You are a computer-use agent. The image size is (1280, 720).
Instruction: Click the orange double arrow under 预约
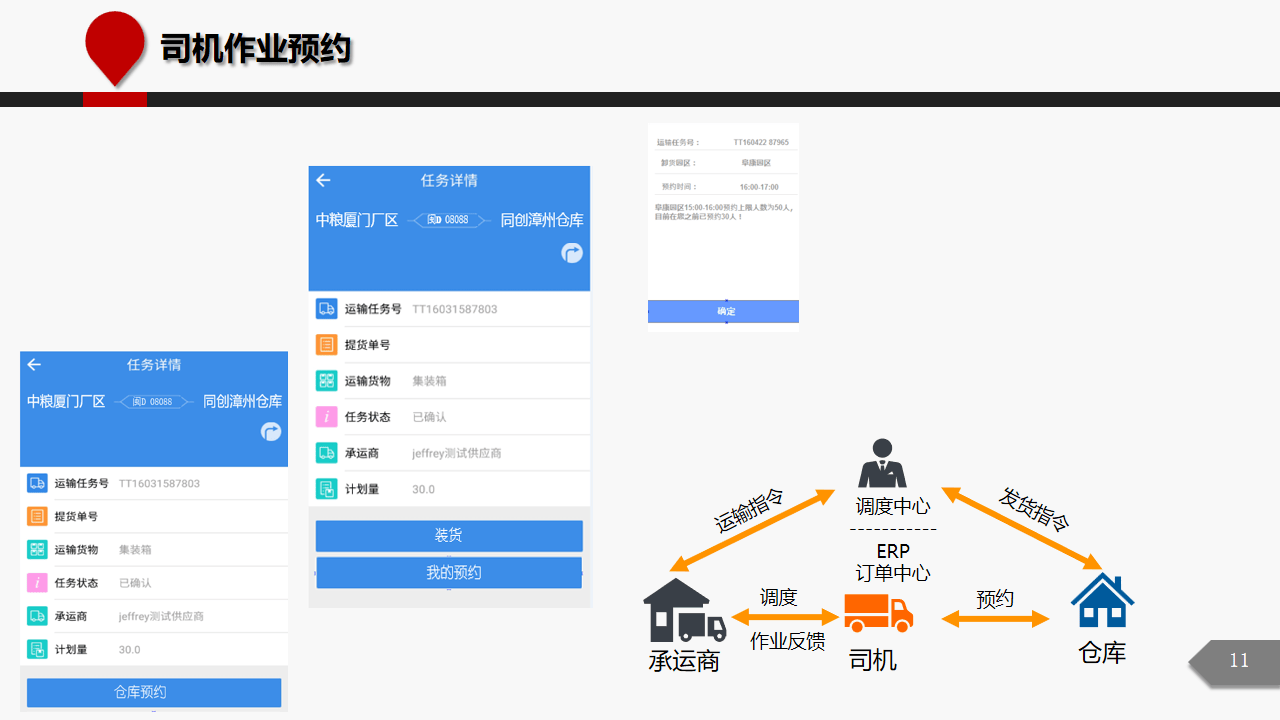click(995, 620)
